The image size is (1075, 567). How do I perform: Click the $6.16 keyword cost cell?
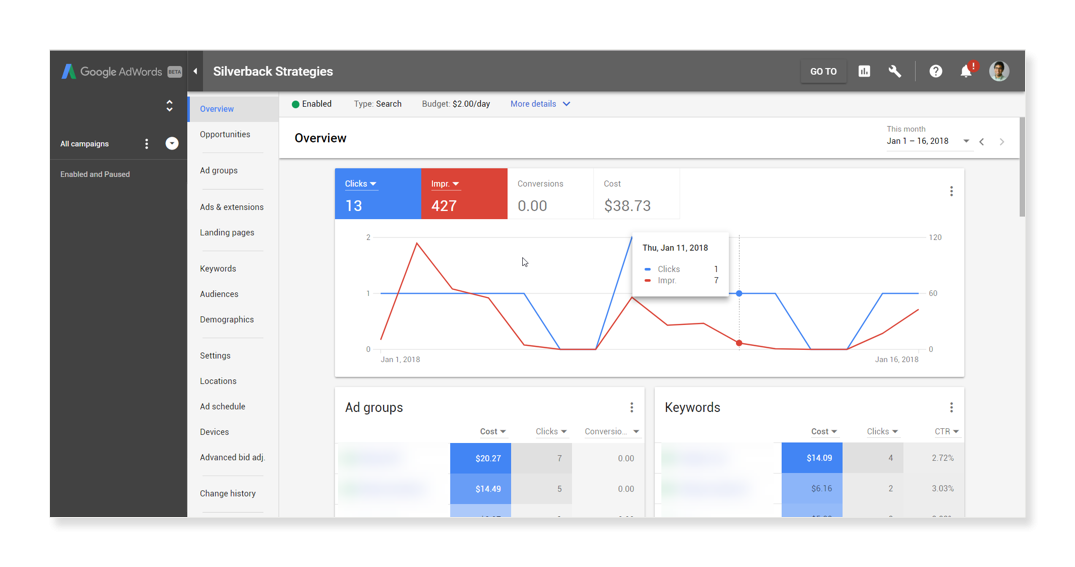(x=812, y=489)
